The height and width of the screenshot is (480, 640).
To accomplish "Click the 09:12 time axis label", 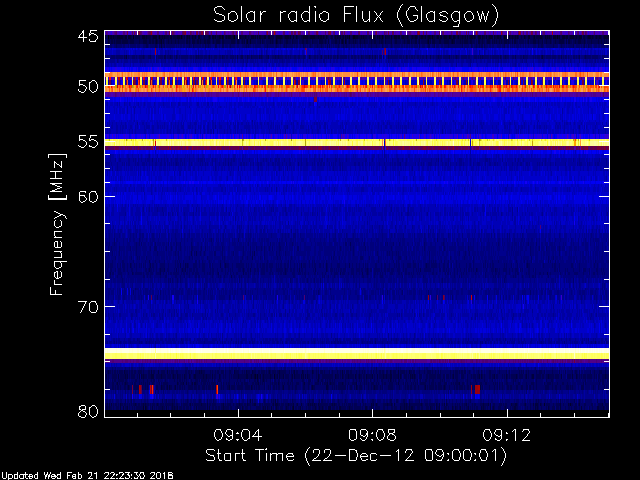I will pyautogui.click(x=507, y=435).
